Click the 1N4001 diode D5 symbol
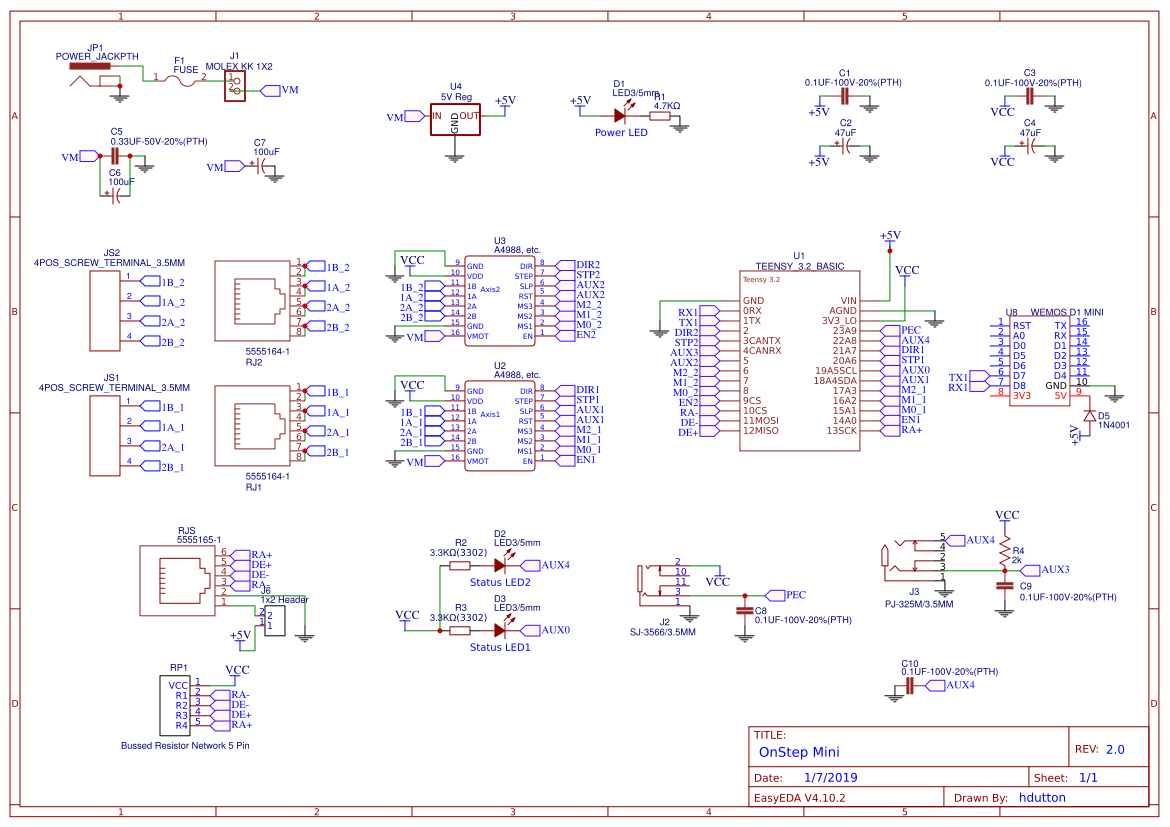 (x=1090, y=415)
